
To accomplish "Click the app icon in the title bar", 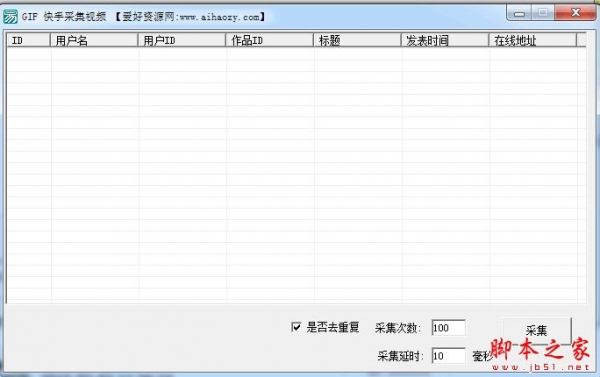I will [10, 17].
